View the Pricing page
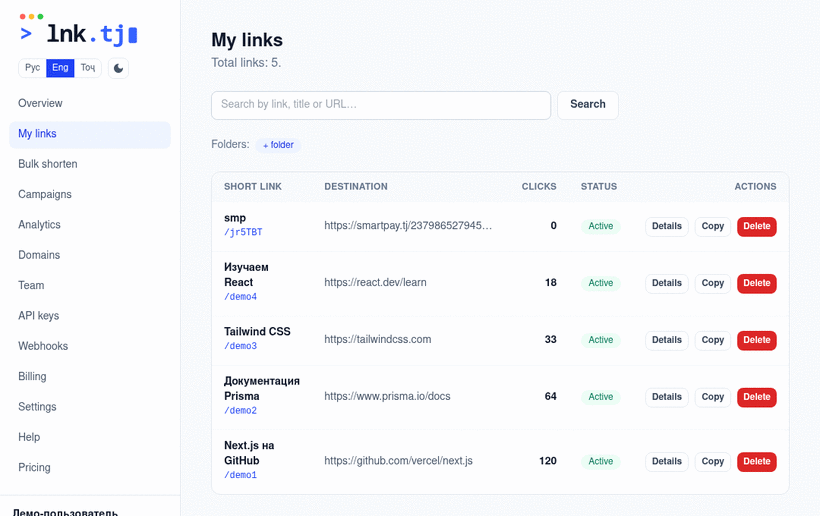Screen dimensions: 820x516 (x=90, y=467)
